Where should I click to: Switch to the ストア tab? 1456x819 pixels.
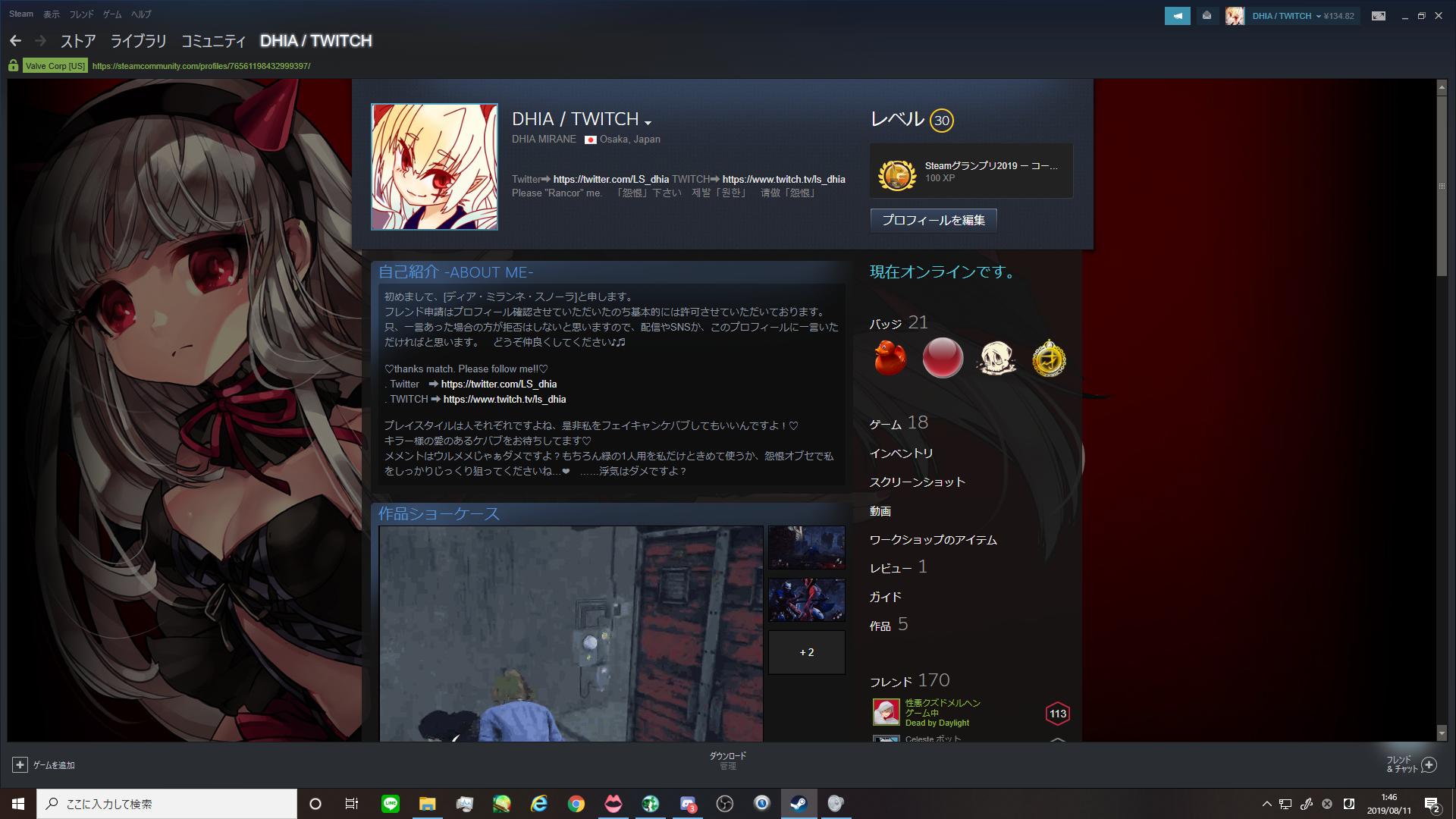pos(78,41)
